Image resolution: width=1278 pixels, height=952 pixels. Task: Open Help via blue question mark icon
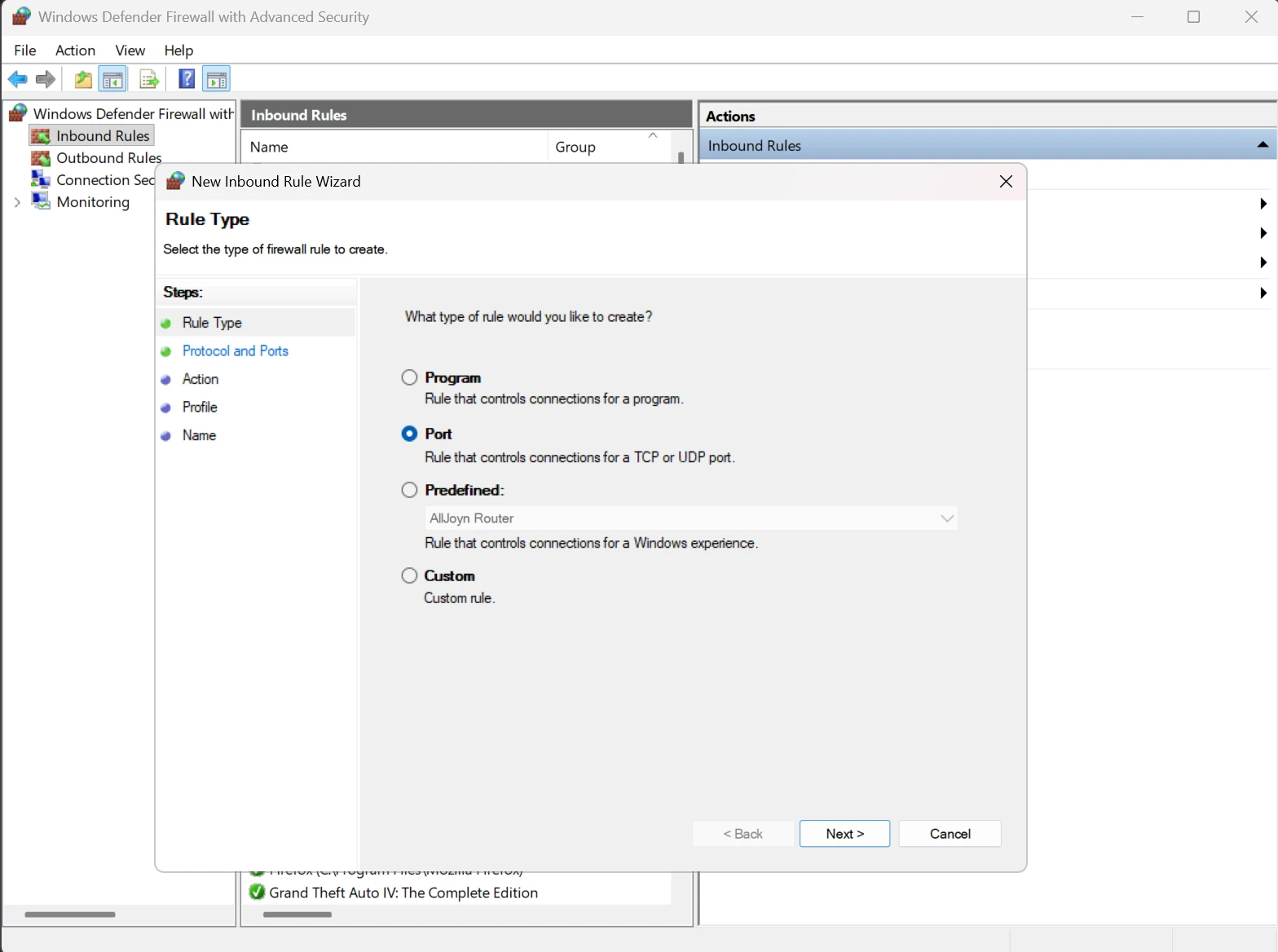coord(187,79)
